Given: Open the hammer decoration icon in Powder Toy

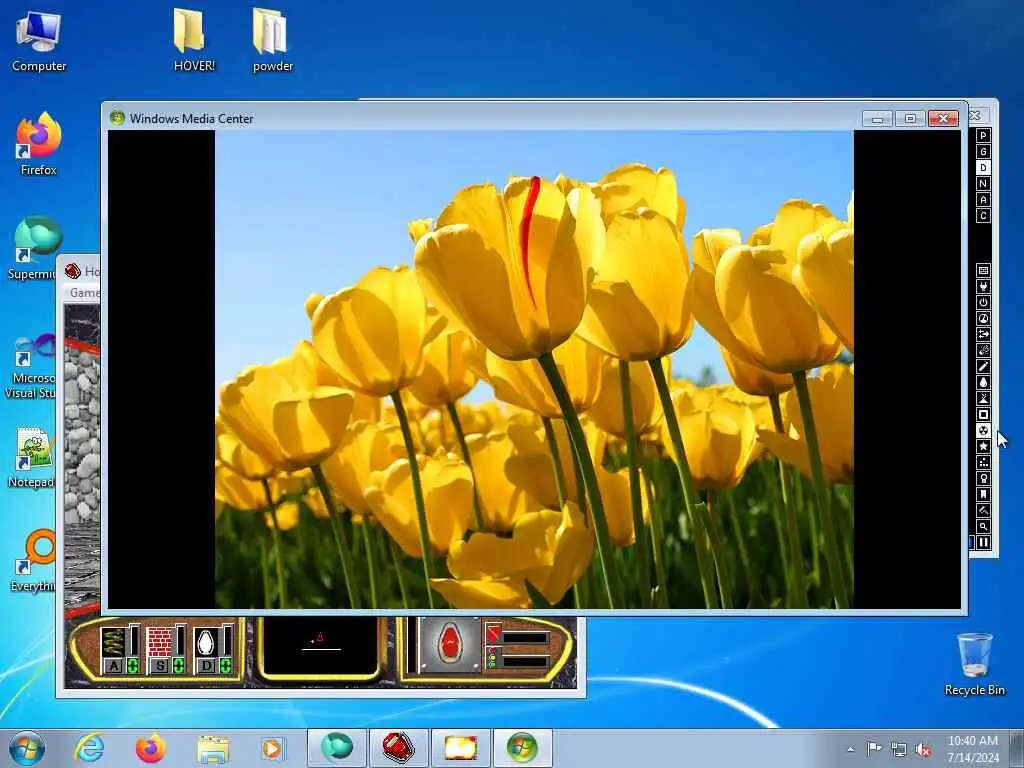Looking at the screenshot, I should coord(983,510).
